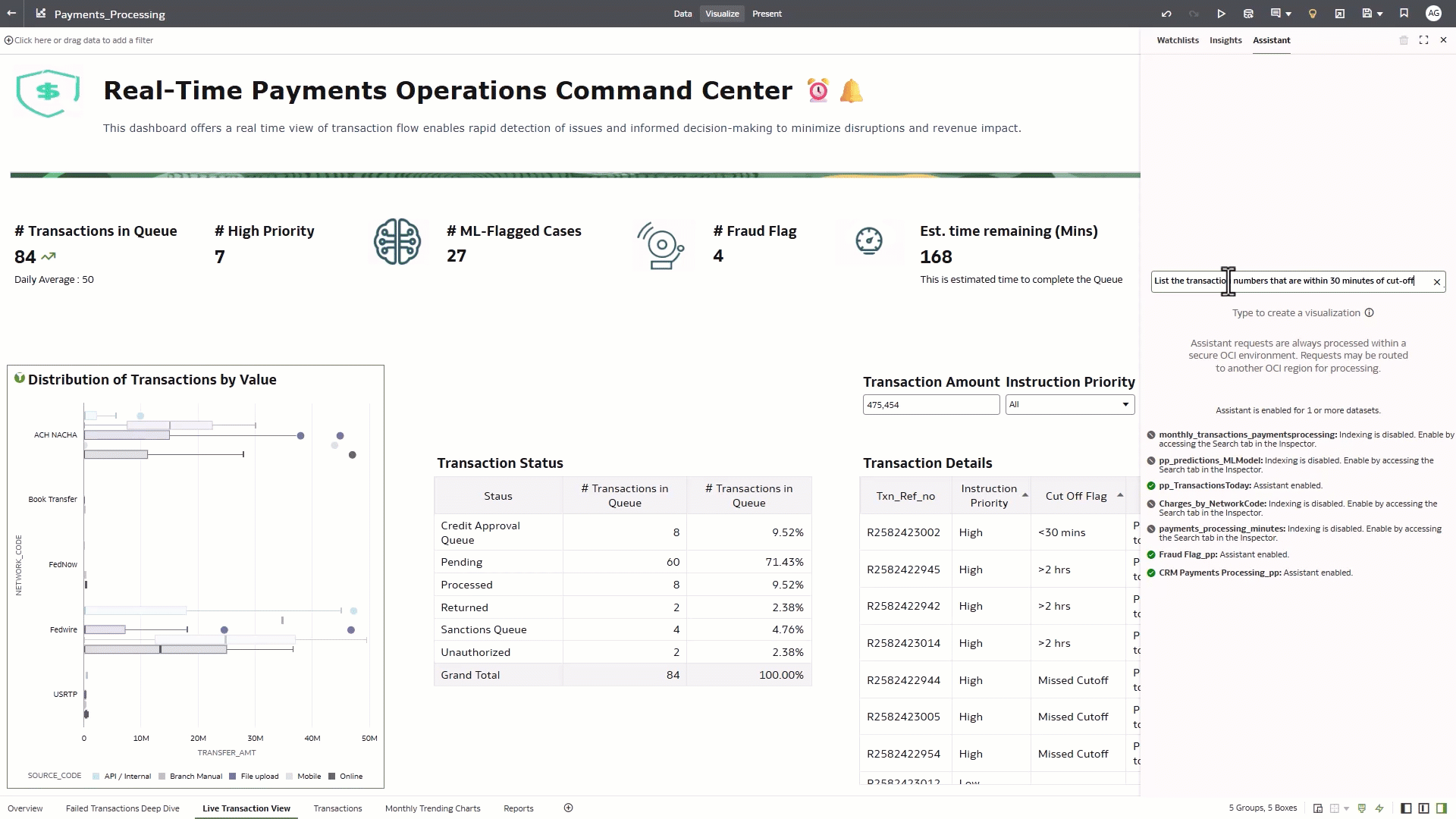Click the Present mode button
The width and height of the screenshot is (1456, 819).
tap(767, 14)
